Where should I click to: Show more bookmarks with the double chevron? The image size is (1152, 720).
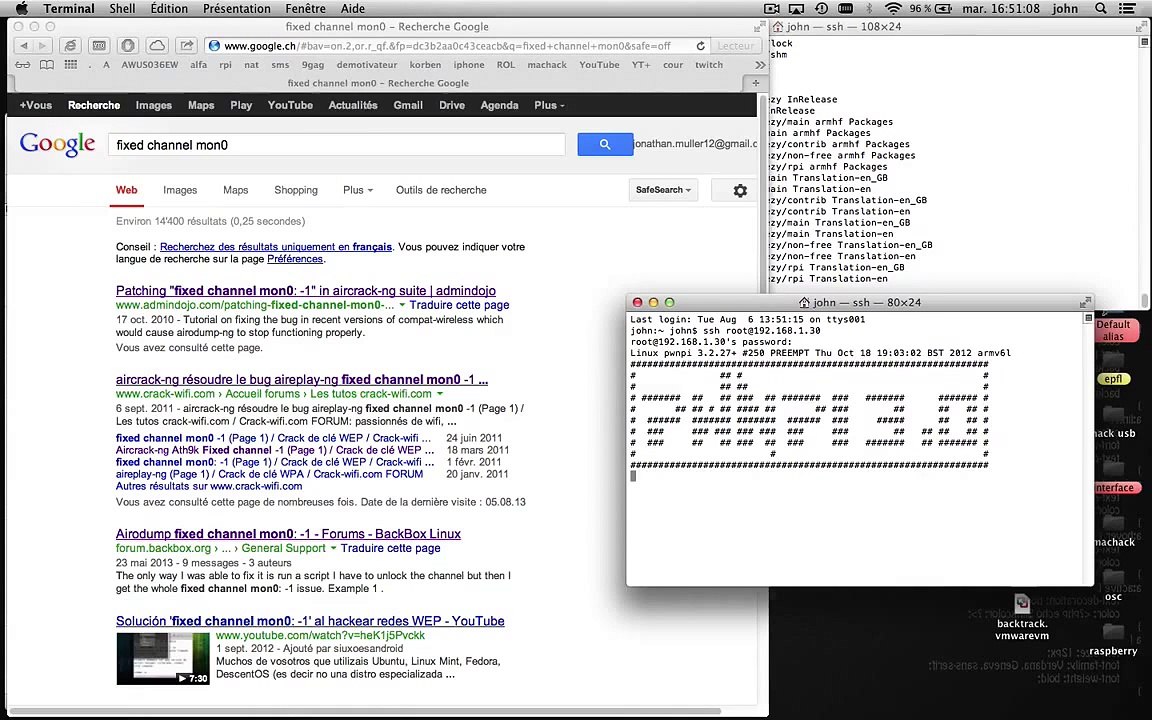(x=760, y=65)
